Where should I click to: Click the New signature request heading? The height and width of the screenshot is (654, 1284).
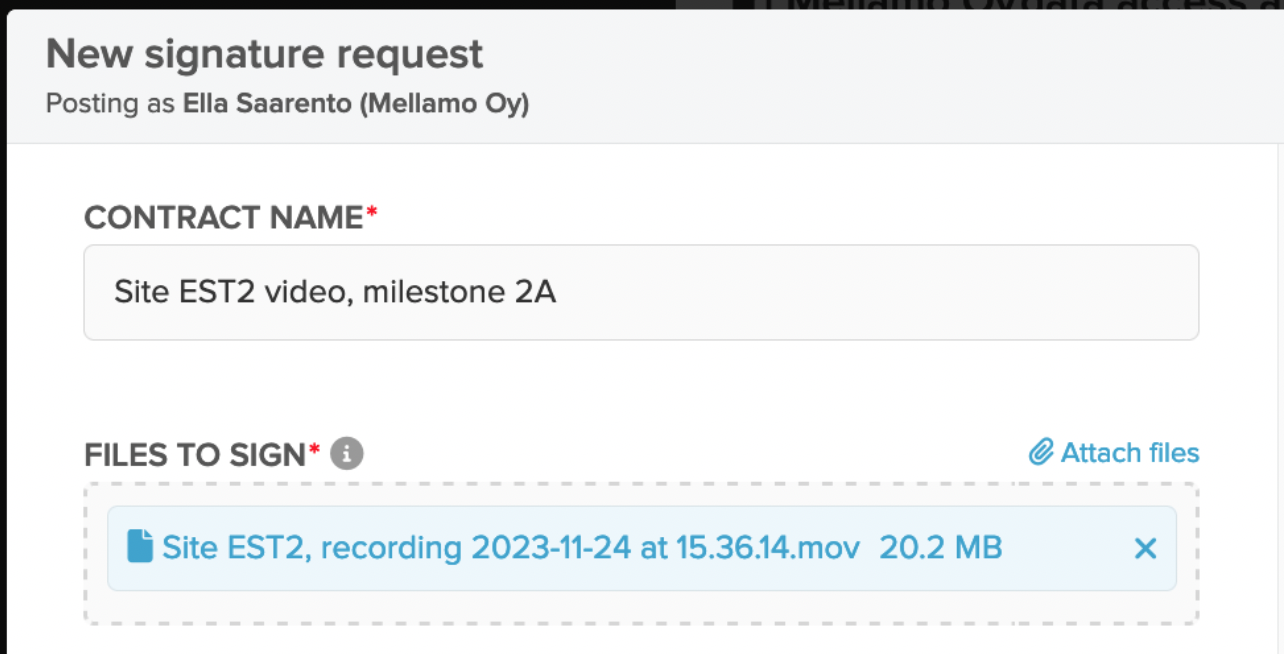point(265,54)
